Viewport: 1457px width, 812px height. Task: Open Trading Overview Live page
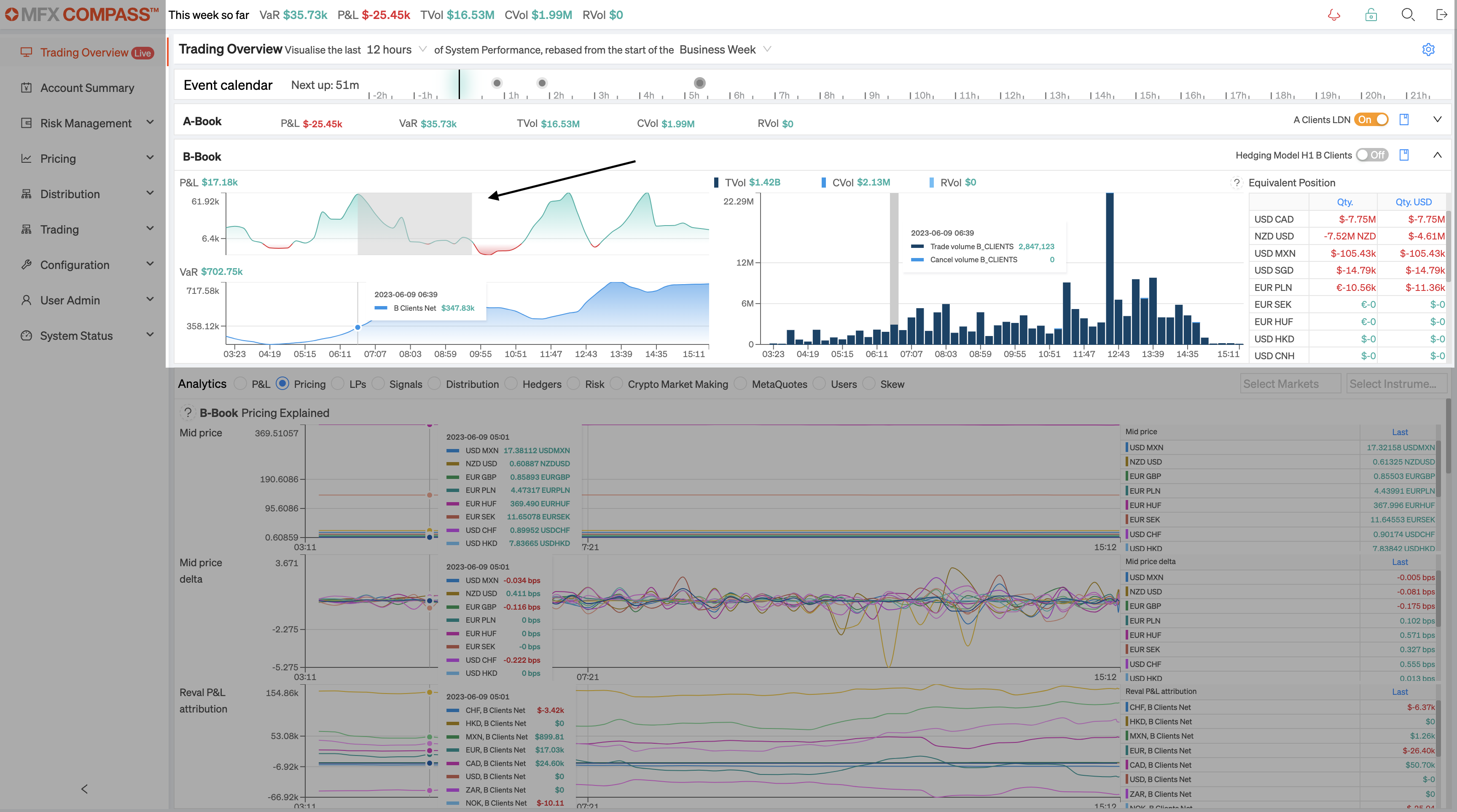[83, 53]
